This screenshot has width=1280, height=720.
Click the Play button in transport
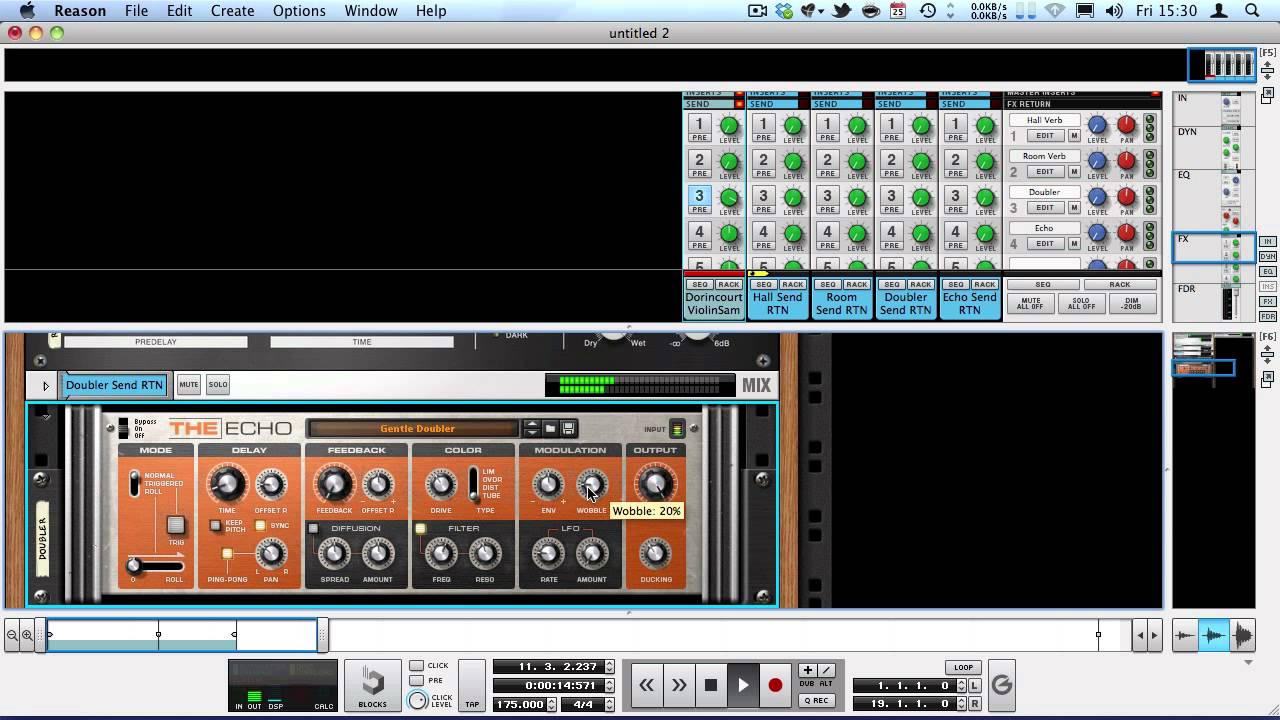pos(743,685)
